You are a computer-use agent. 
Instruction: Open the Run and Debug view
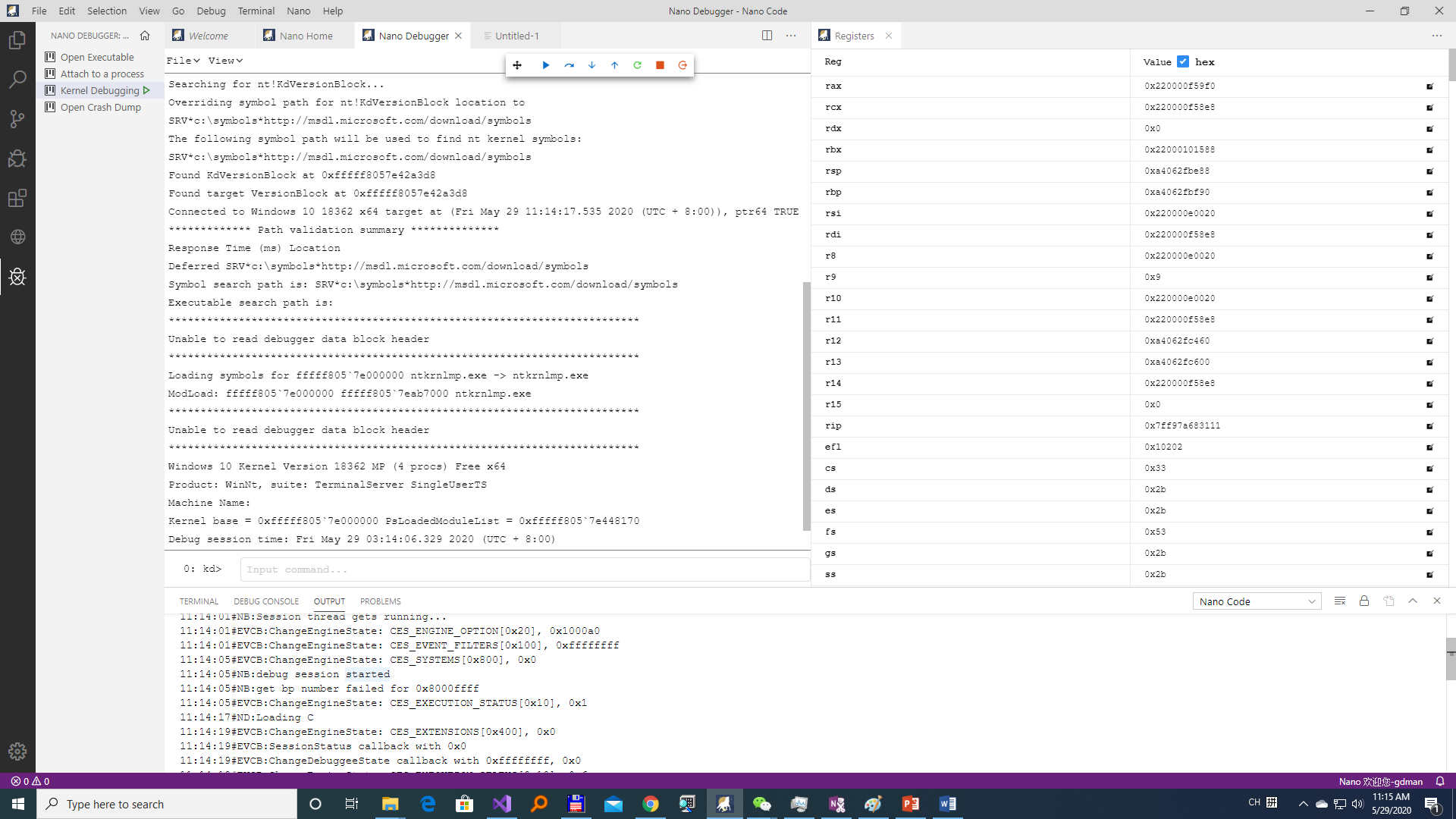tap(17, 158)
